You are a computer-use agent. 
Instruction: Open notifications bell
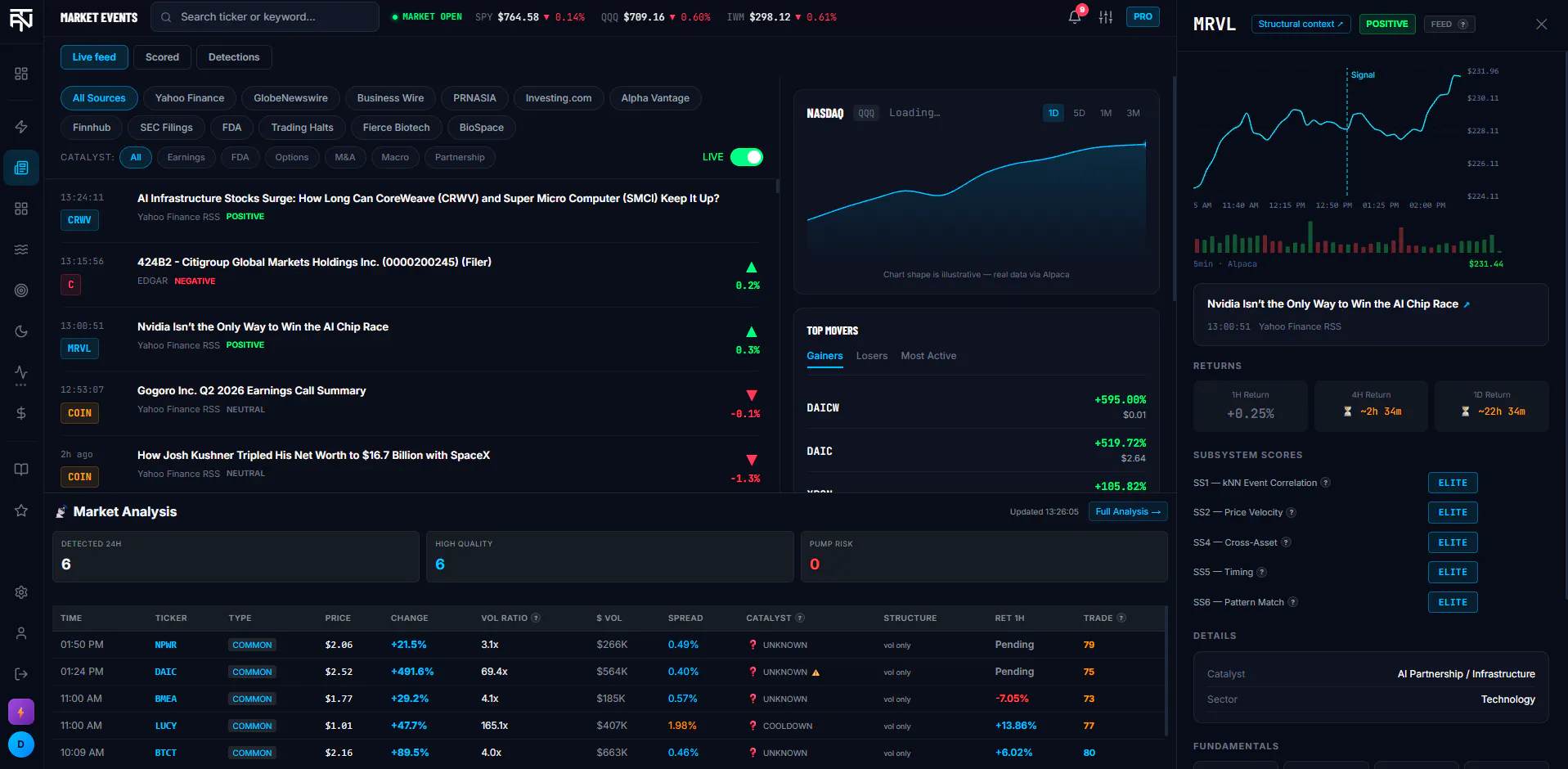1075,16
